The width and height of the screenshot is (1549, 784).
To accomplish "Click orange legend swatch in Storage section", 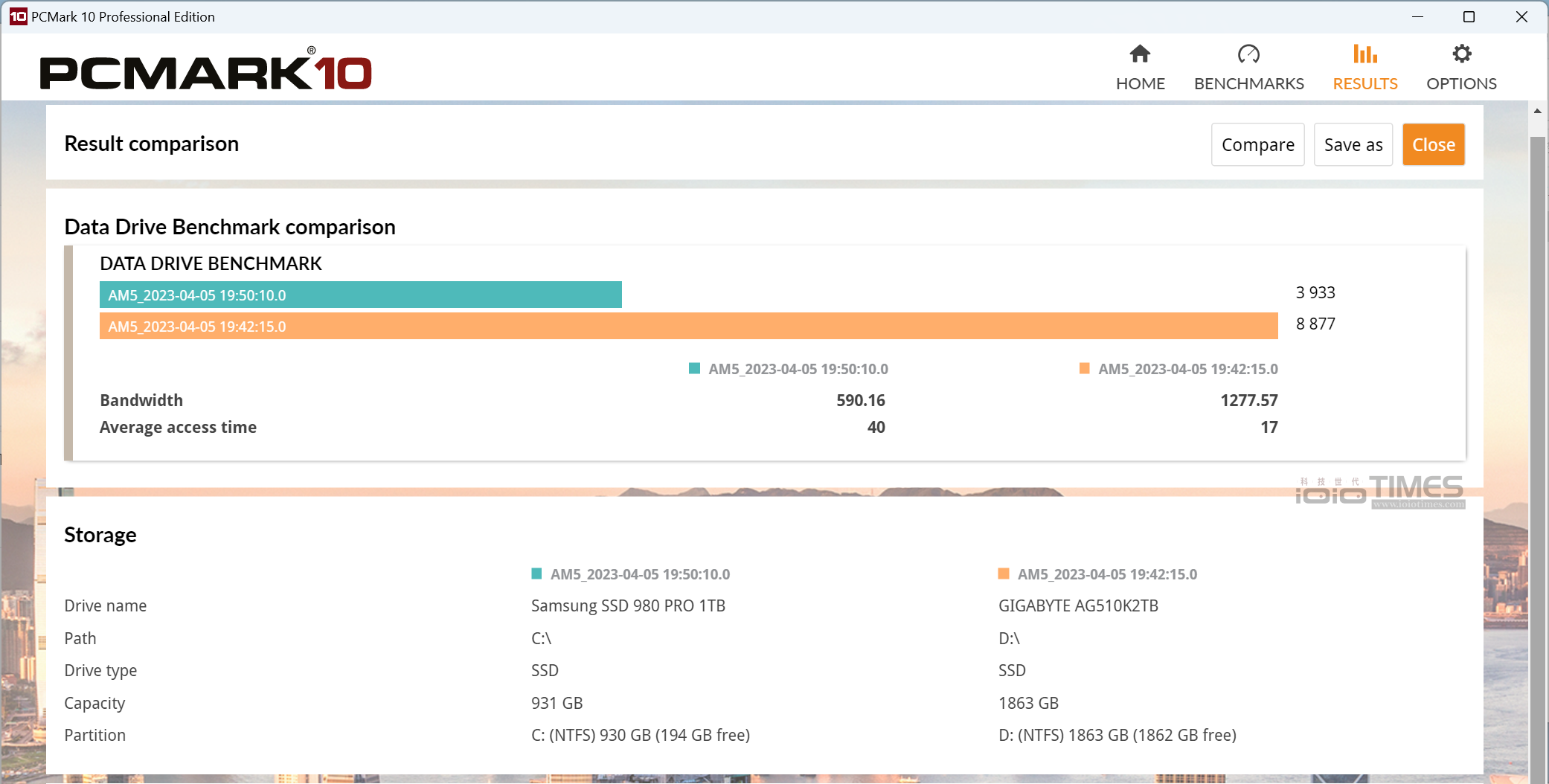I will [x=1004, y=573].
